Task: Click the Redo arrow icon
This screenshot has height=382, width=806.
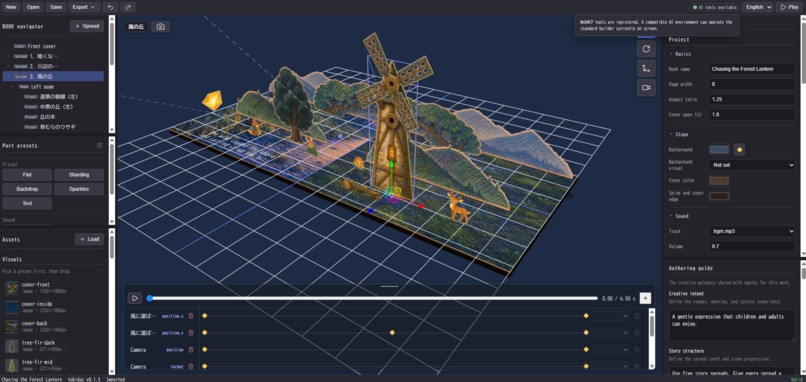Action: 128,7
